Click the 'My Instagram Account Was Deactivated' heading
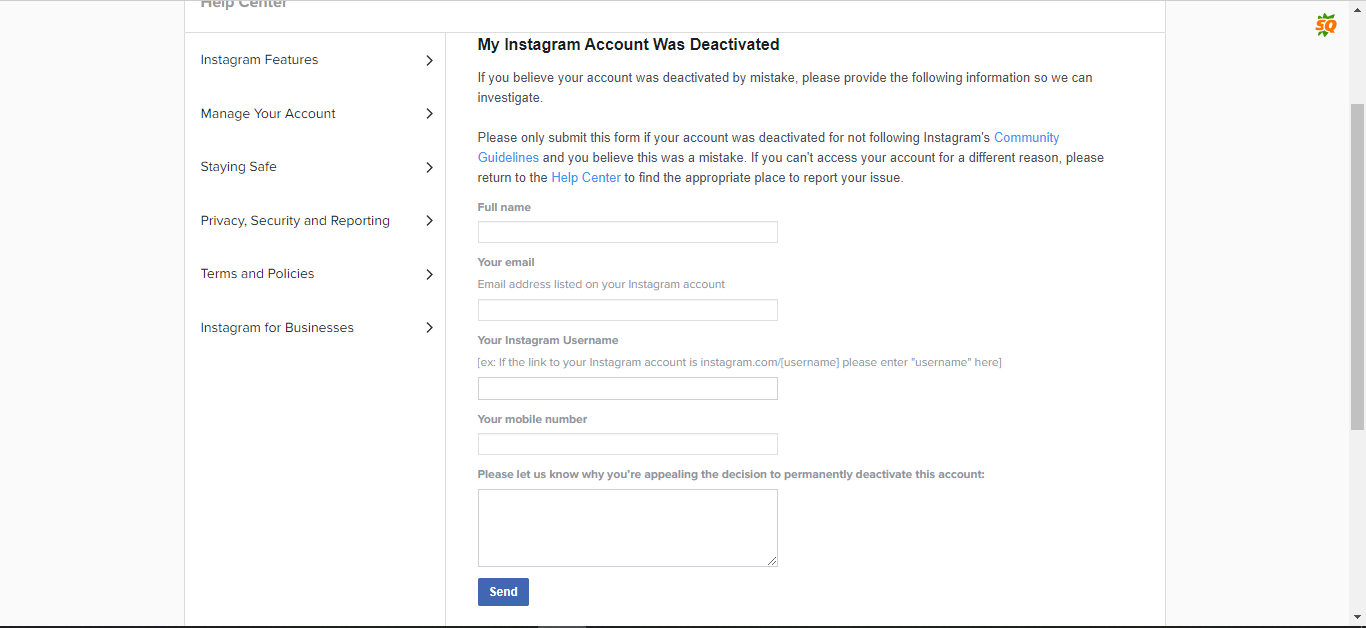The image size is (1366, 628). 628,45
